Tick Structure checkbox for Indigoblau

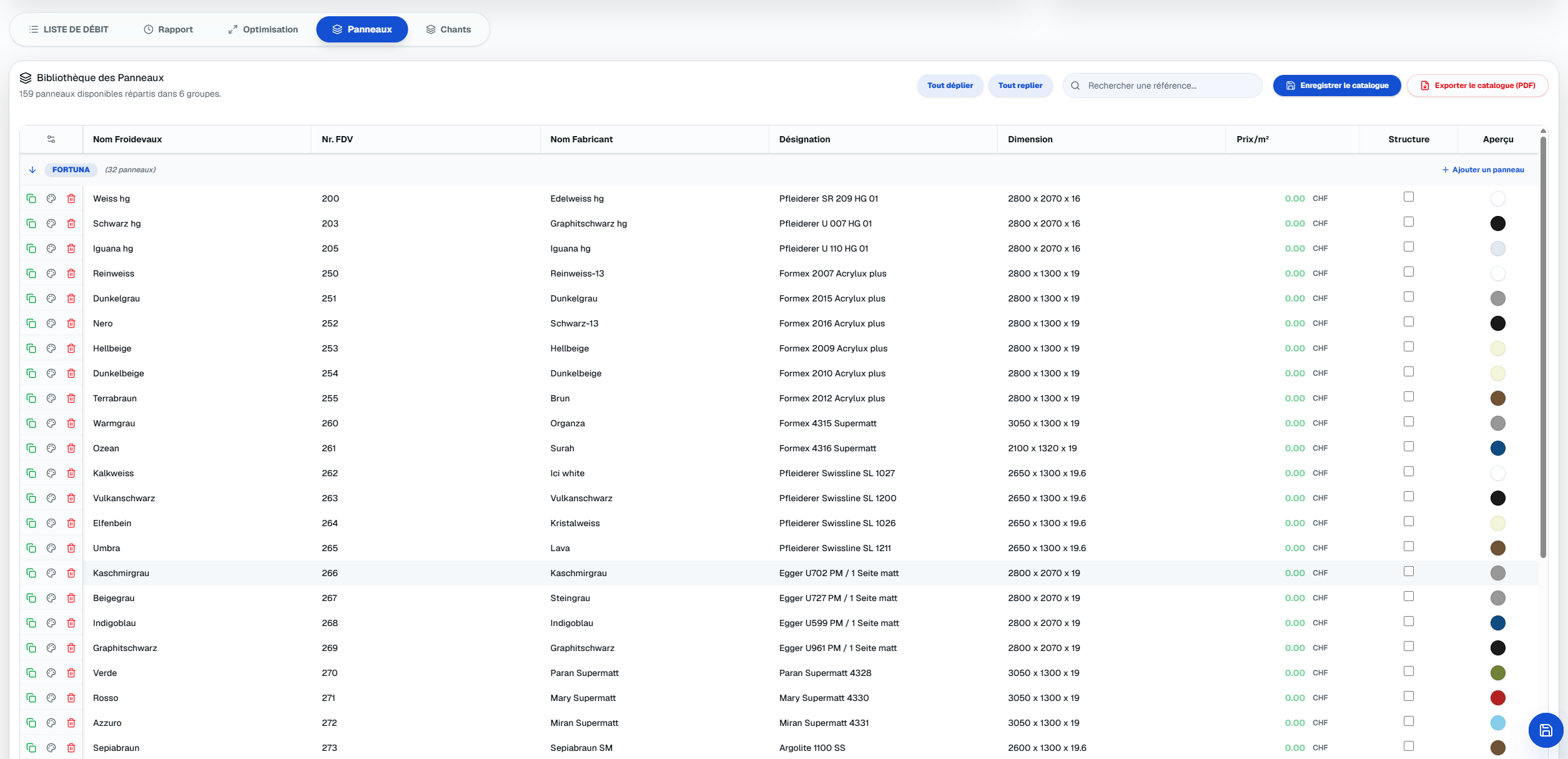point(1409,622)
